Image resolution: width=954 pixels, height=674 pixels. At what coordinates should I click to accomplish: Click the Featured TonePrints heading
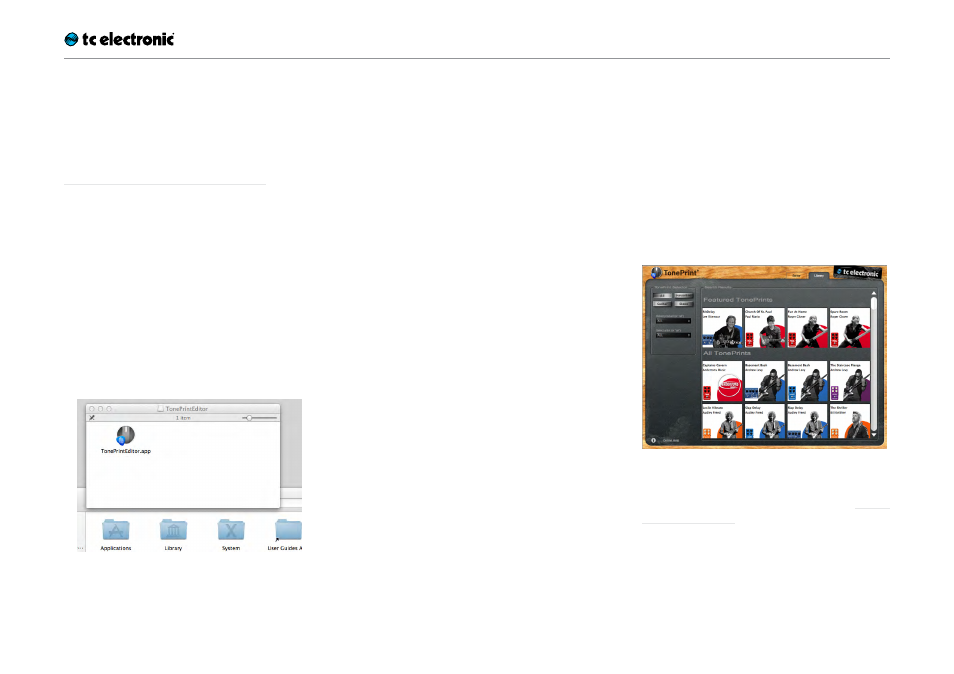737,300
